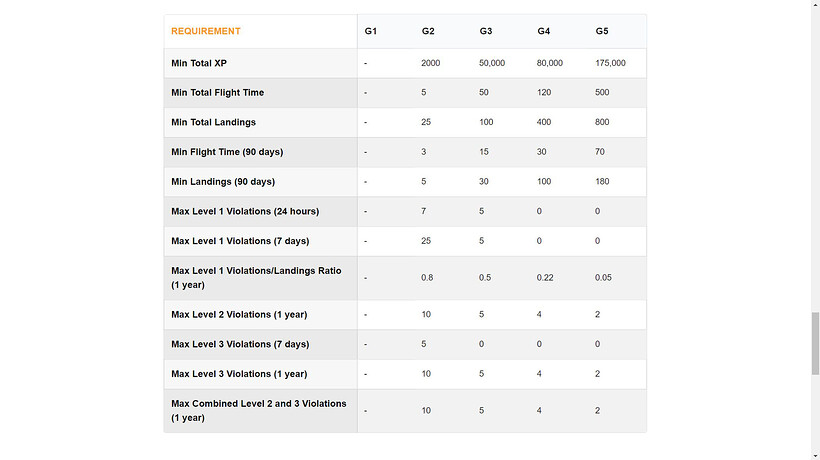Image resolution: width=820 pixels, height=460 pixels.
Task: Click the vertical scrollbar thumb
Action: click(x=815, y=343)
